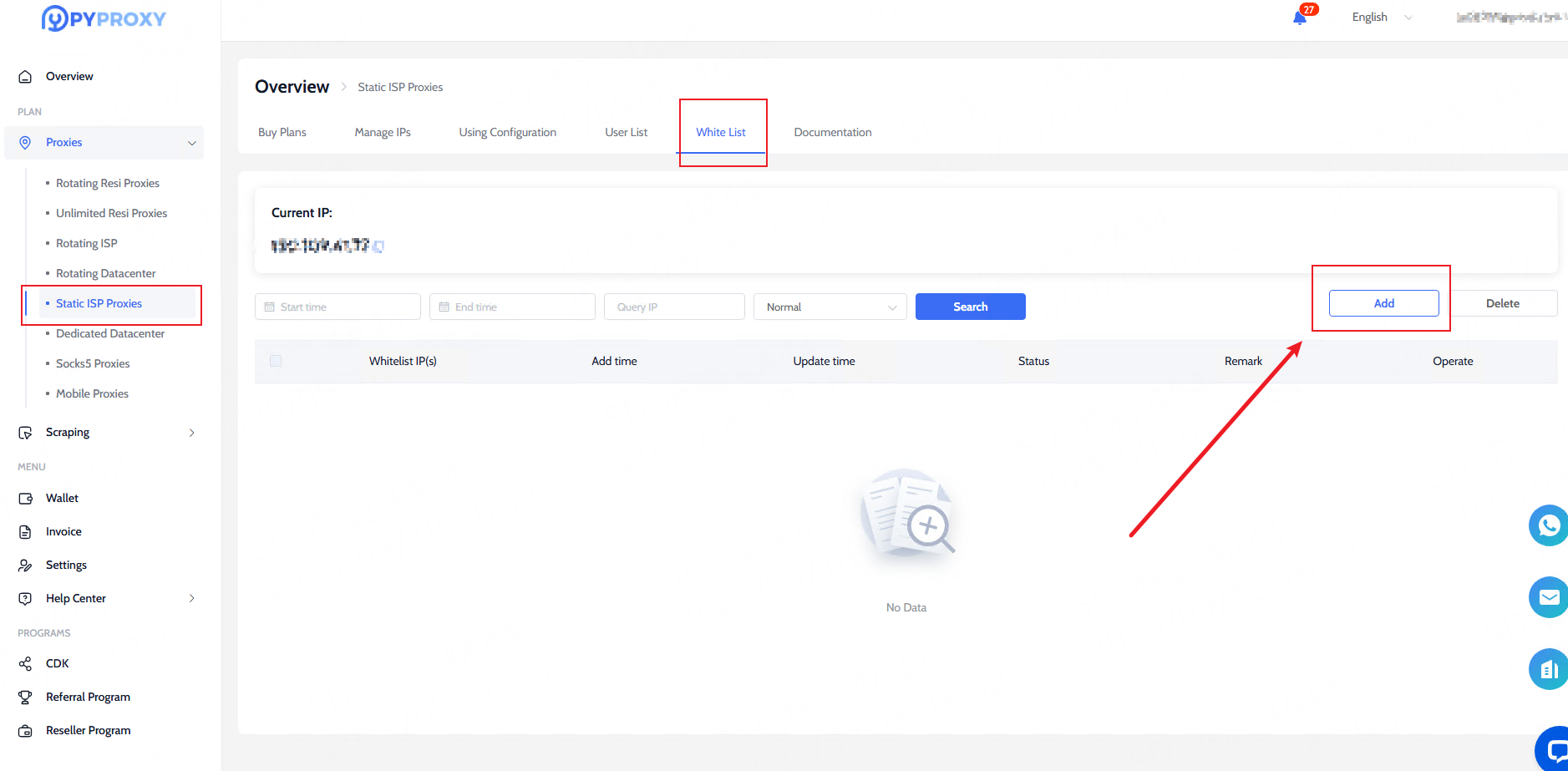Open the Normal status dropdown
Viewport: 1568px width, 771px height.
(830, 307)
